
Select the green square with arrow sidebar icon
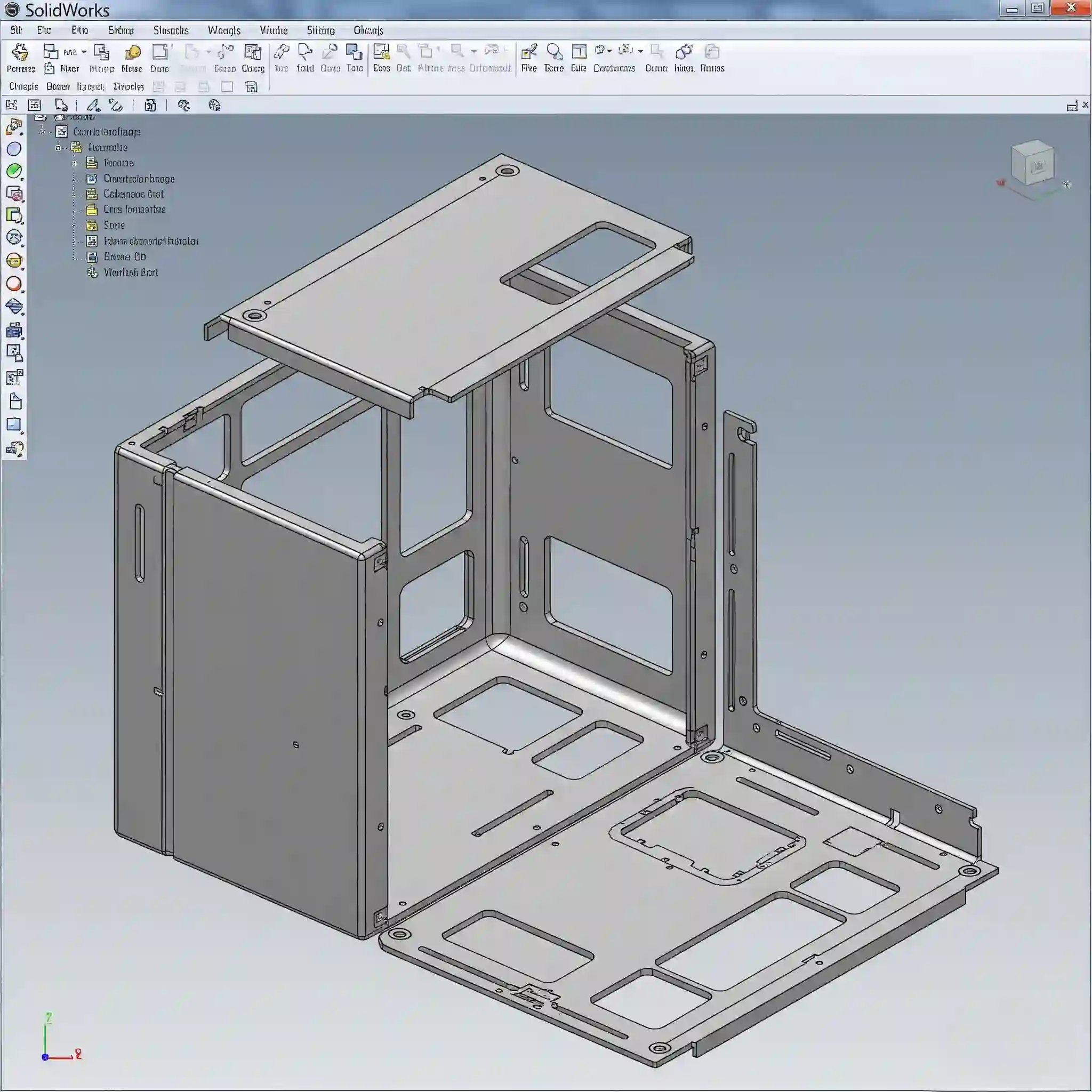pos(14,215)
